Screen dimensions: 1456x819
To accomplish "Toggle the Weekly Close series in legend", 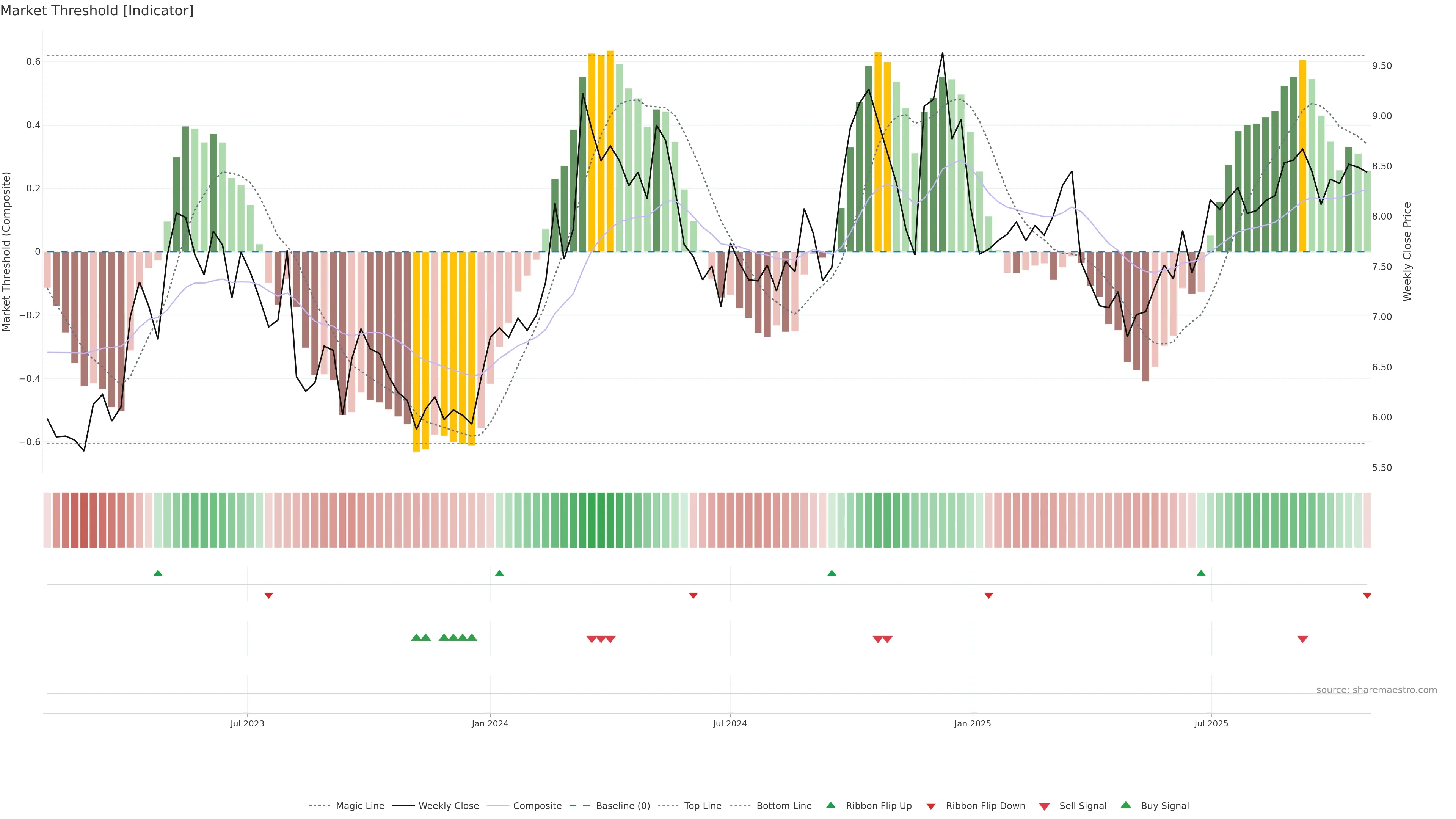I will [448, 806].
